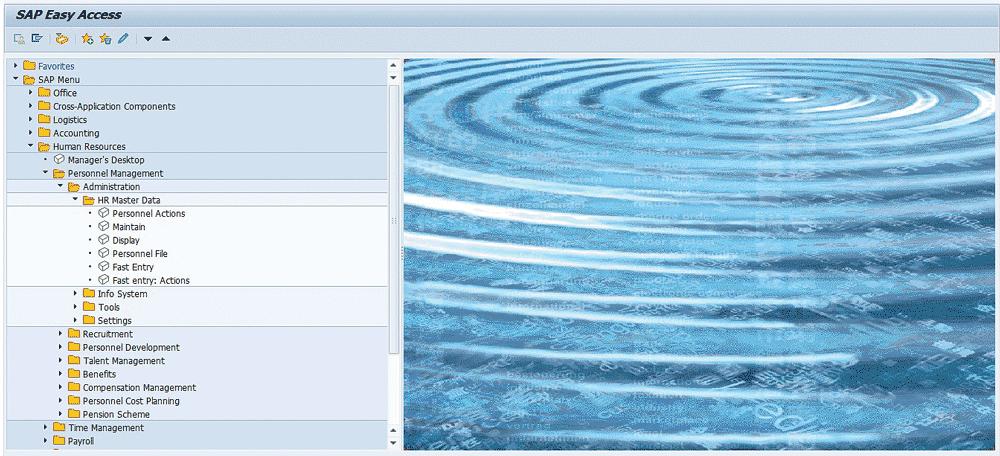The width and height of the screenshot is (1000, 456).
Task: Open SAP Business Workplace toolbar icon
Action: 61,39
